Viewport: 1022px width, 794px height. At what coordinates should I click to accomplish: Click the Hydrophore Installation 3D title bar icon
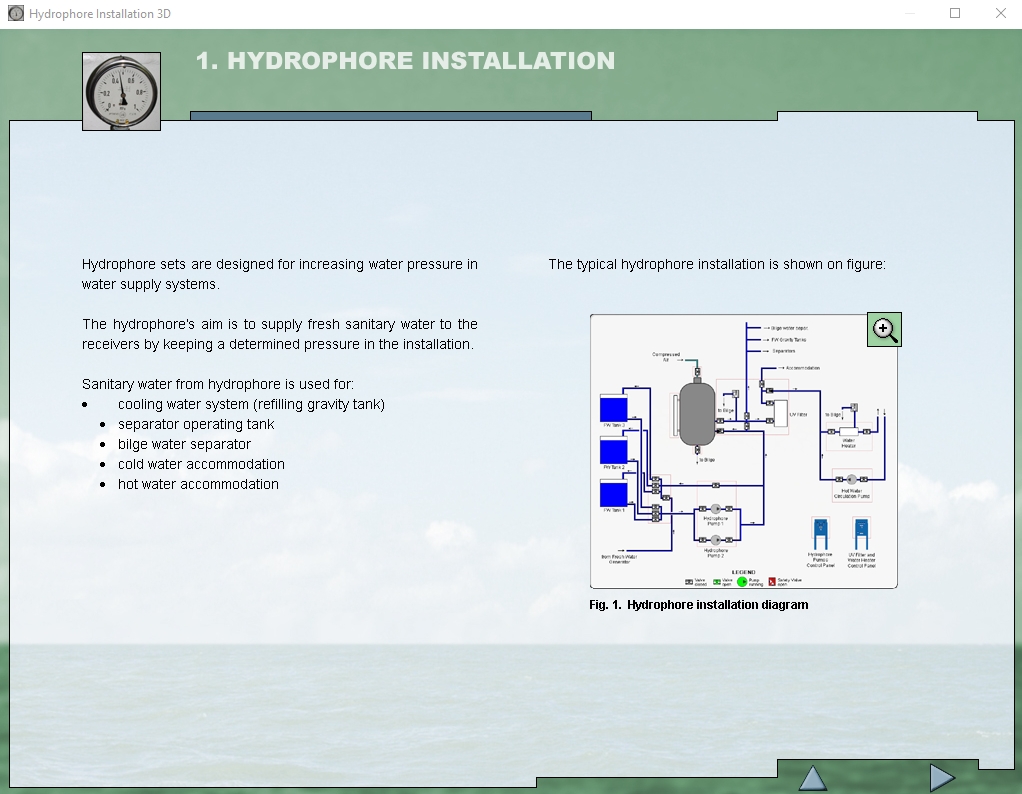(16, 13)
